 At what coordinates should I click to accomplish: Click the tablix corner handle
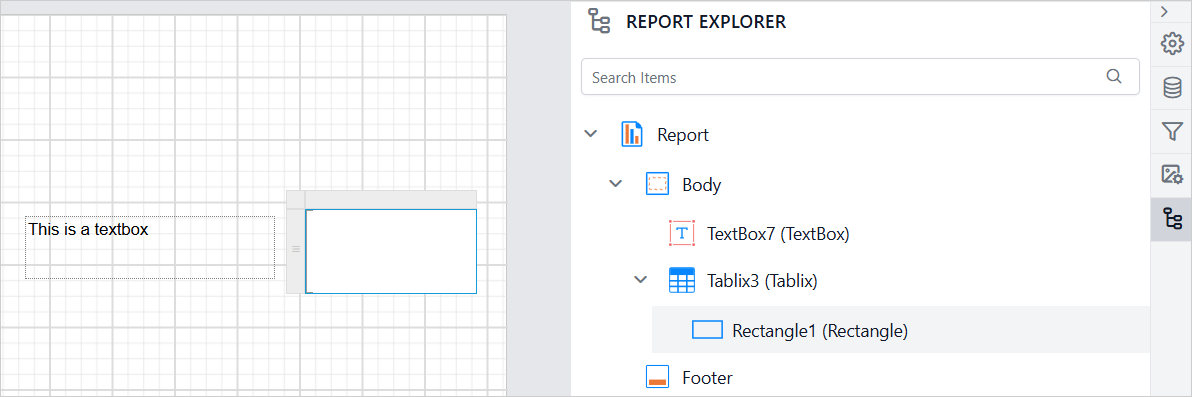[x=296, y=199]
